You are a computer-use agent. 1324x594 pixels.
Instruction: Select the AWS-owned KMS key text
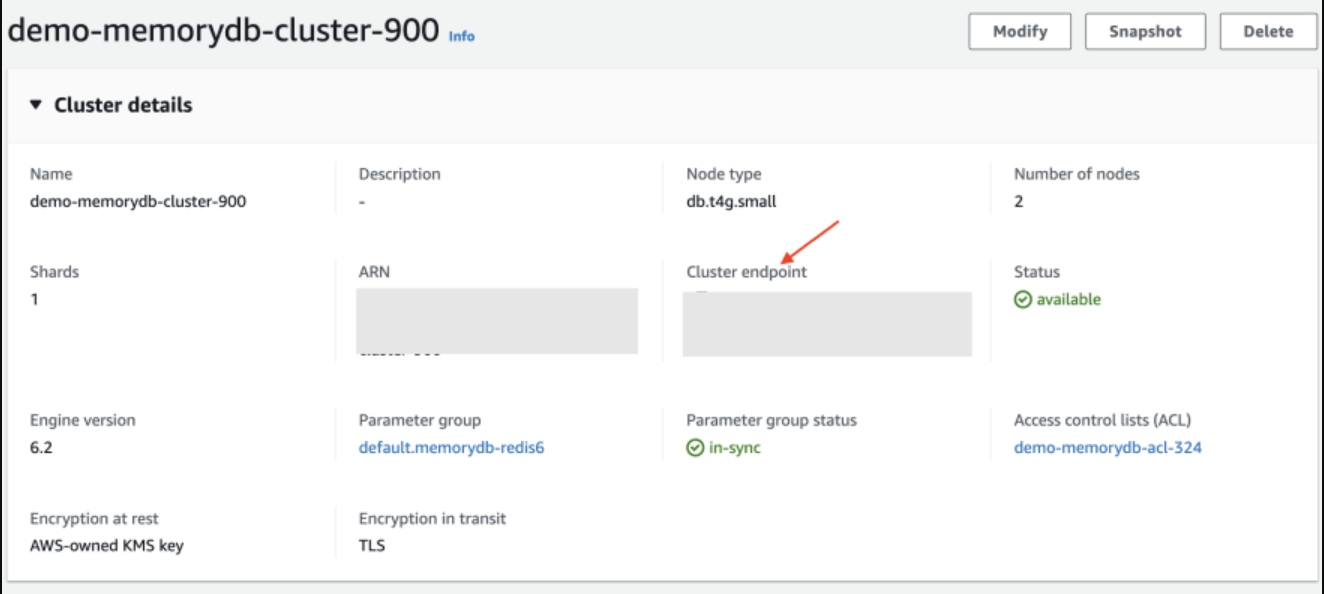(x=107, y=546)
